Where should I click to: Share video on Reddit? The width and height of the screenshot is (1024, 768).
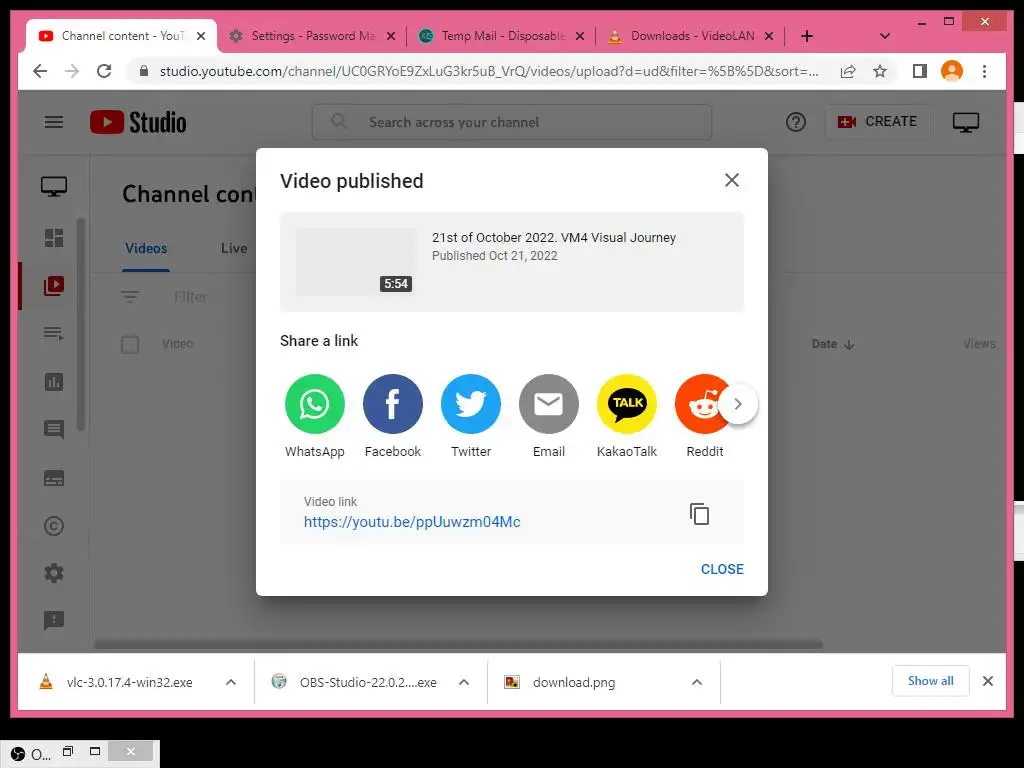pyautogui.click(x=699, y=404)
